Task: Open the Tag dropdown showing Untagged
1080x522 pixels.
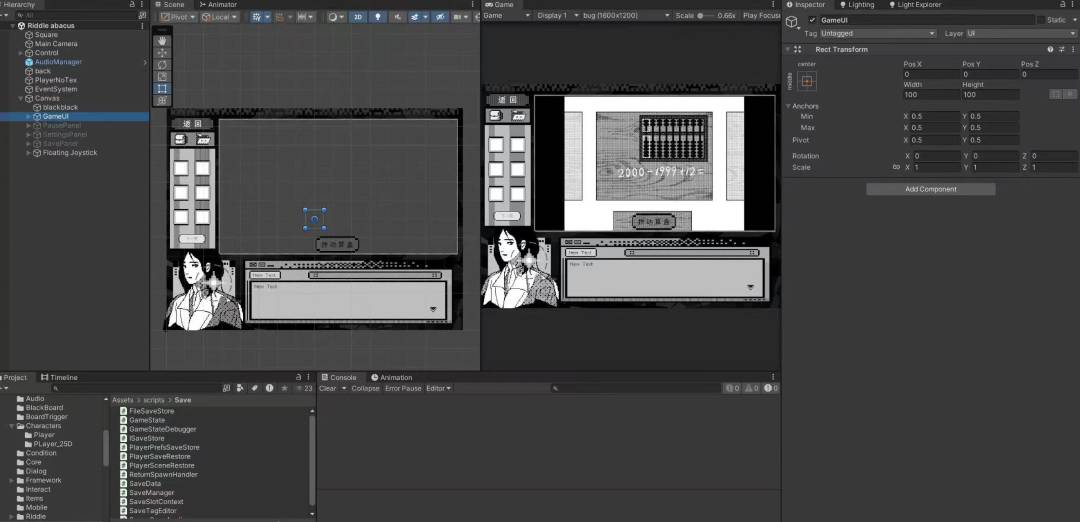Action: point(877,33)
